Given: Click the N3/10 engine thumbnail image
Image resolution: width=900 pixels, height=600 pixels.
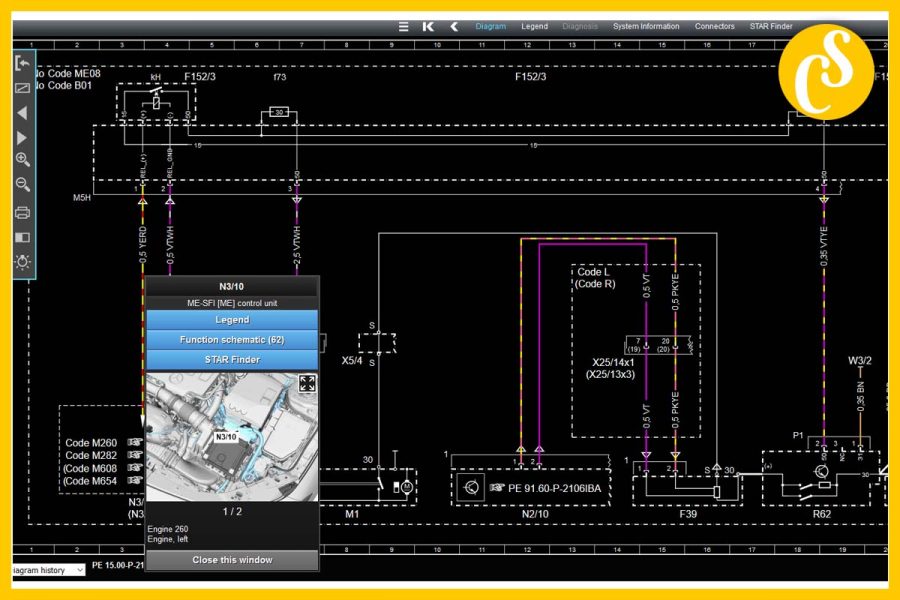Looking at the screenshot, I should click(x=232, y=437).
